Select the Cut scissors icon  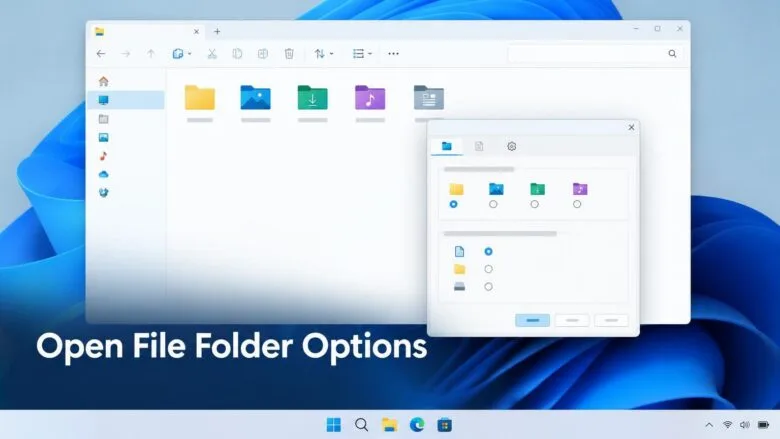(x=212, y=54)
